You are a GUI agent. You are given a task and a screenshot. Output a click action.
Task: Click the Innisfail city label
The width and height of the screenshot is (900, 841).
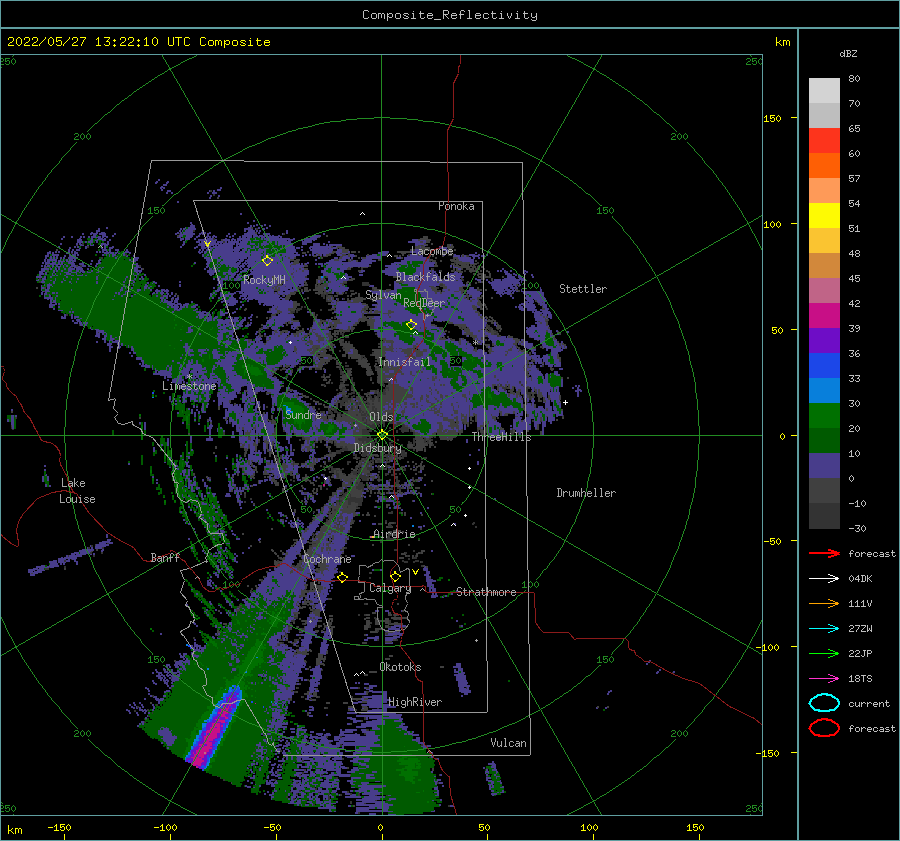404,362
